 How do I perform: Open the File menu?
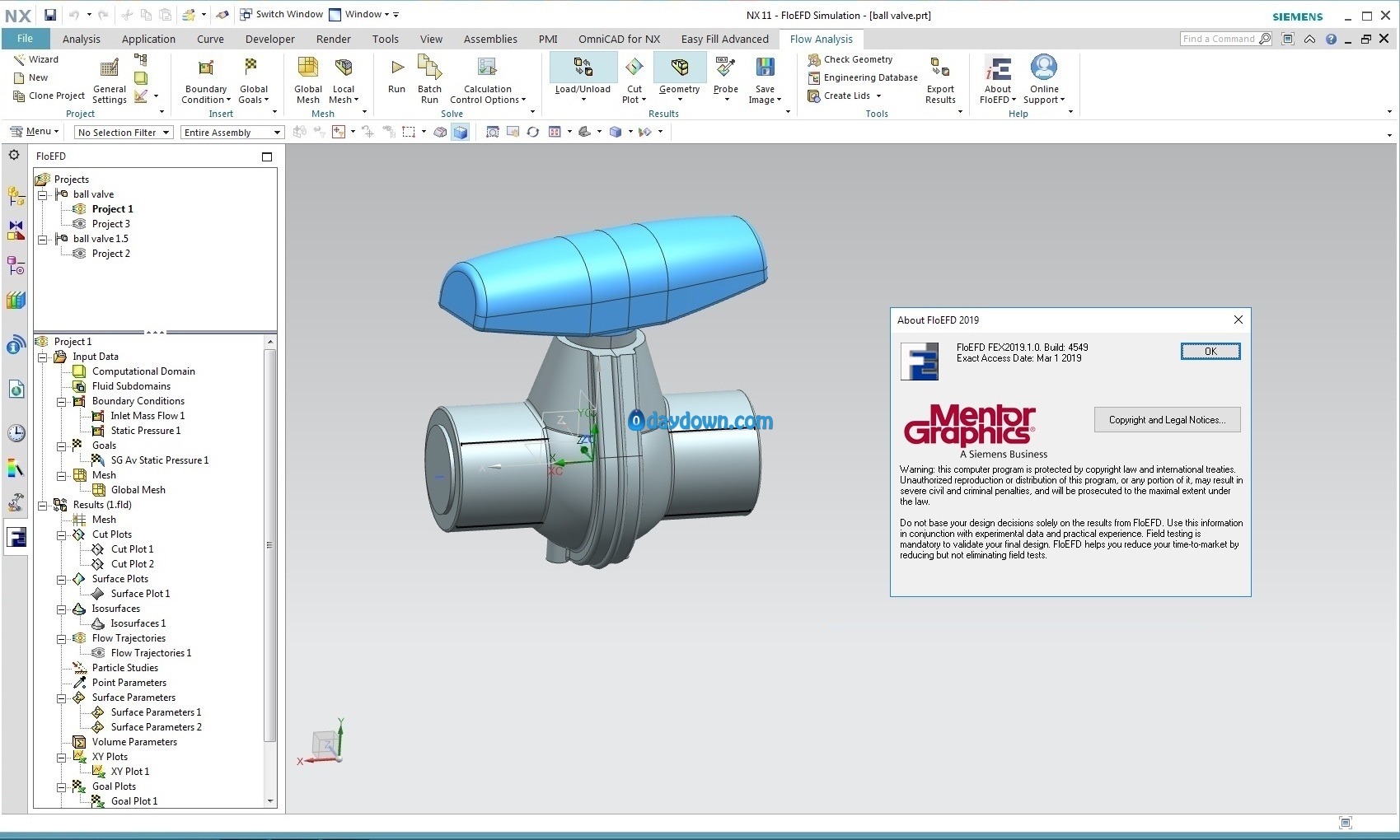tap(25, 39)
